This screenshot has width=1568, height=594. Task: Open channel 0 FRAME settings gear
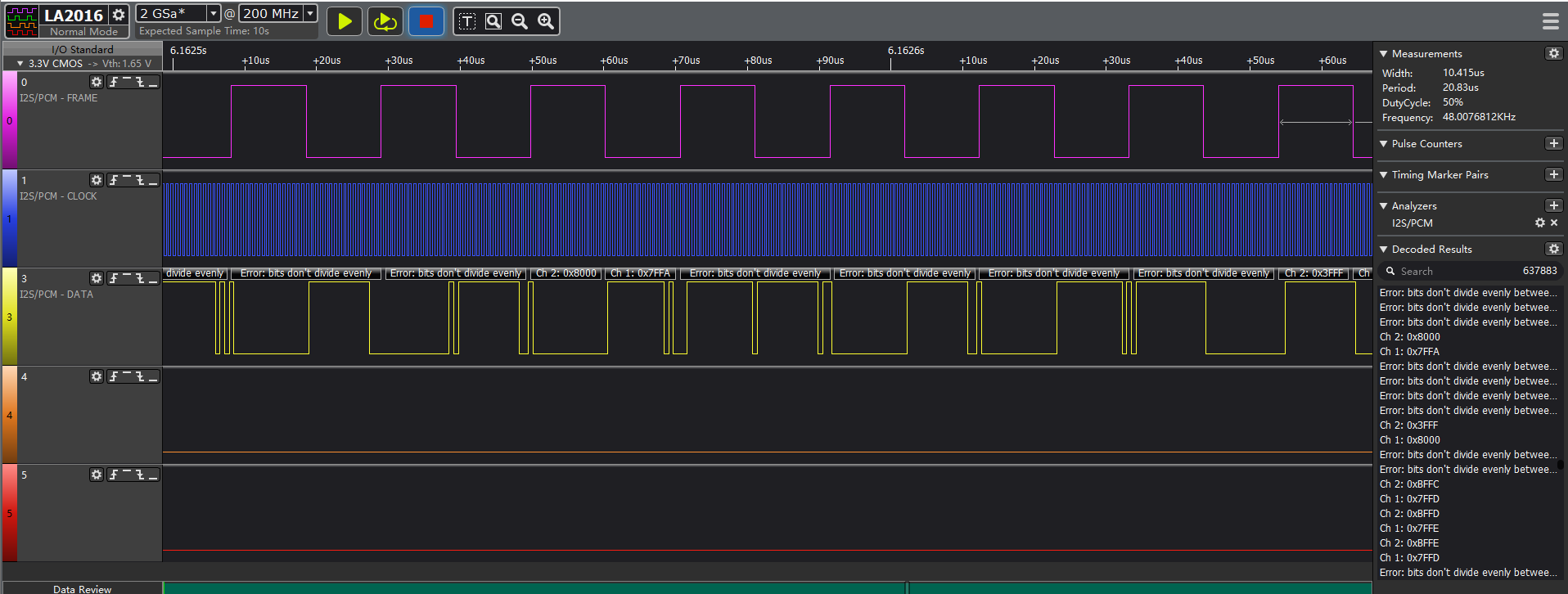click(97, 82)
